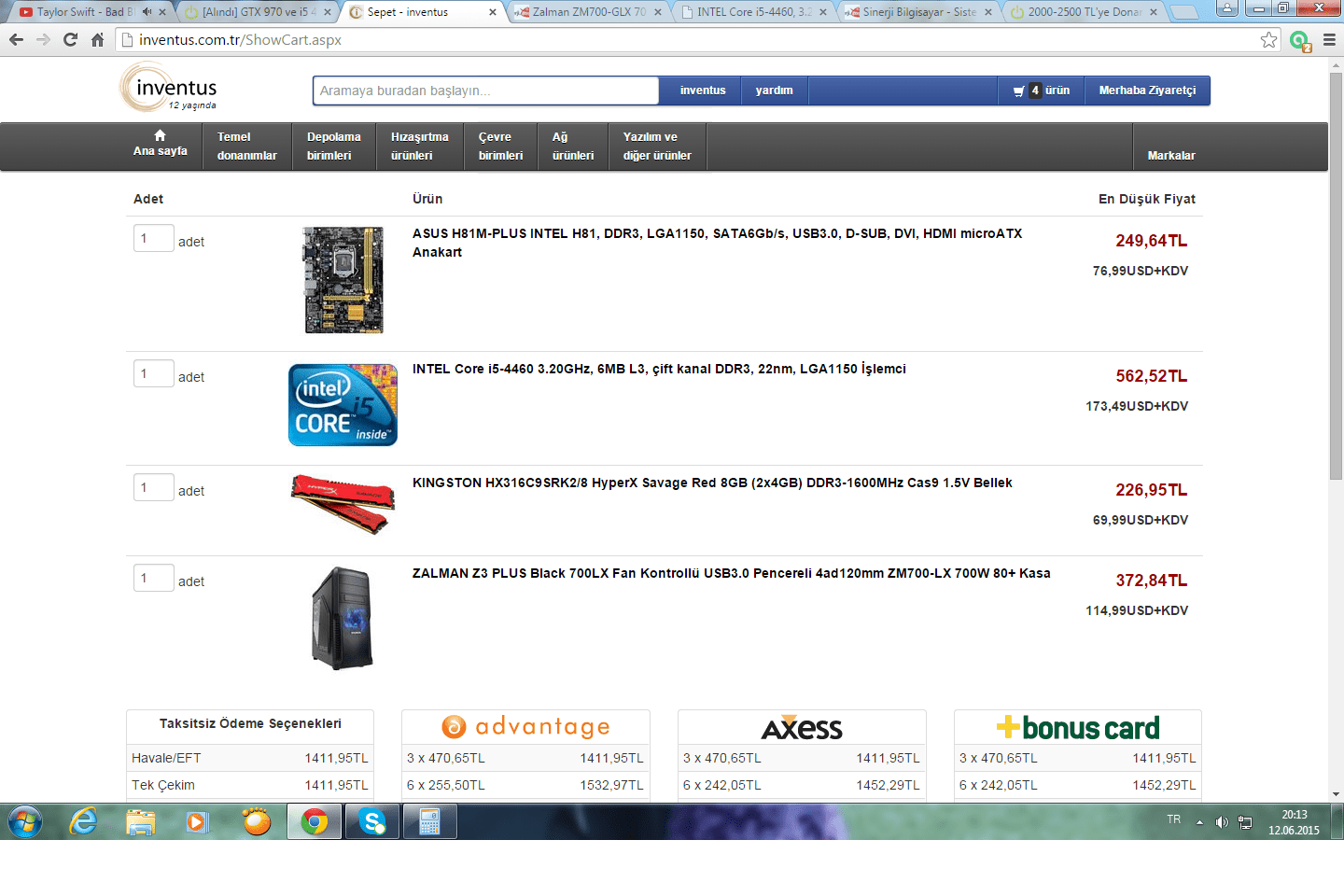Click the advantage card logo
This screenshot has height=896, width=1344.
(x=525, y=726)
